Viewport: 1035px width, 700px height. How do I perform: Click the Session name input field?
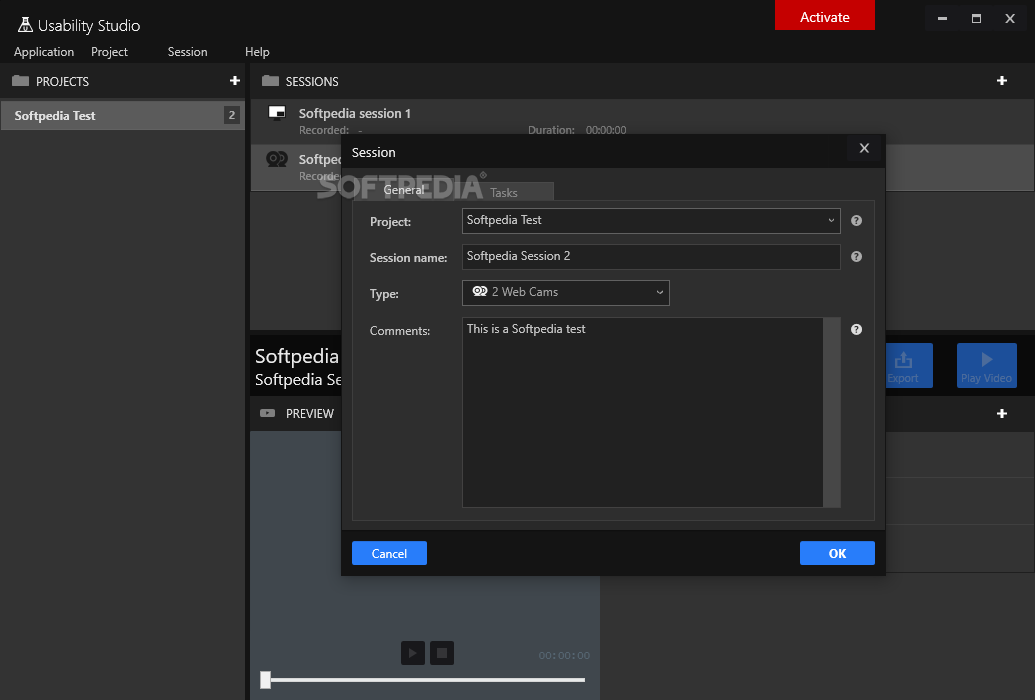tap(651, 256)
